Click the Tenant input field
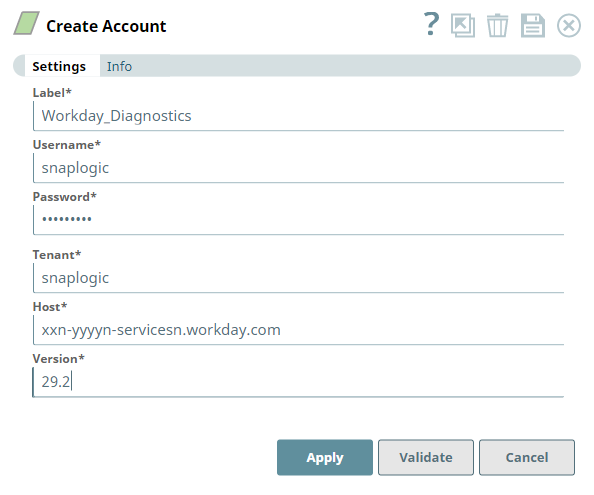Screen dimensions: 594x495 [299, 278]
